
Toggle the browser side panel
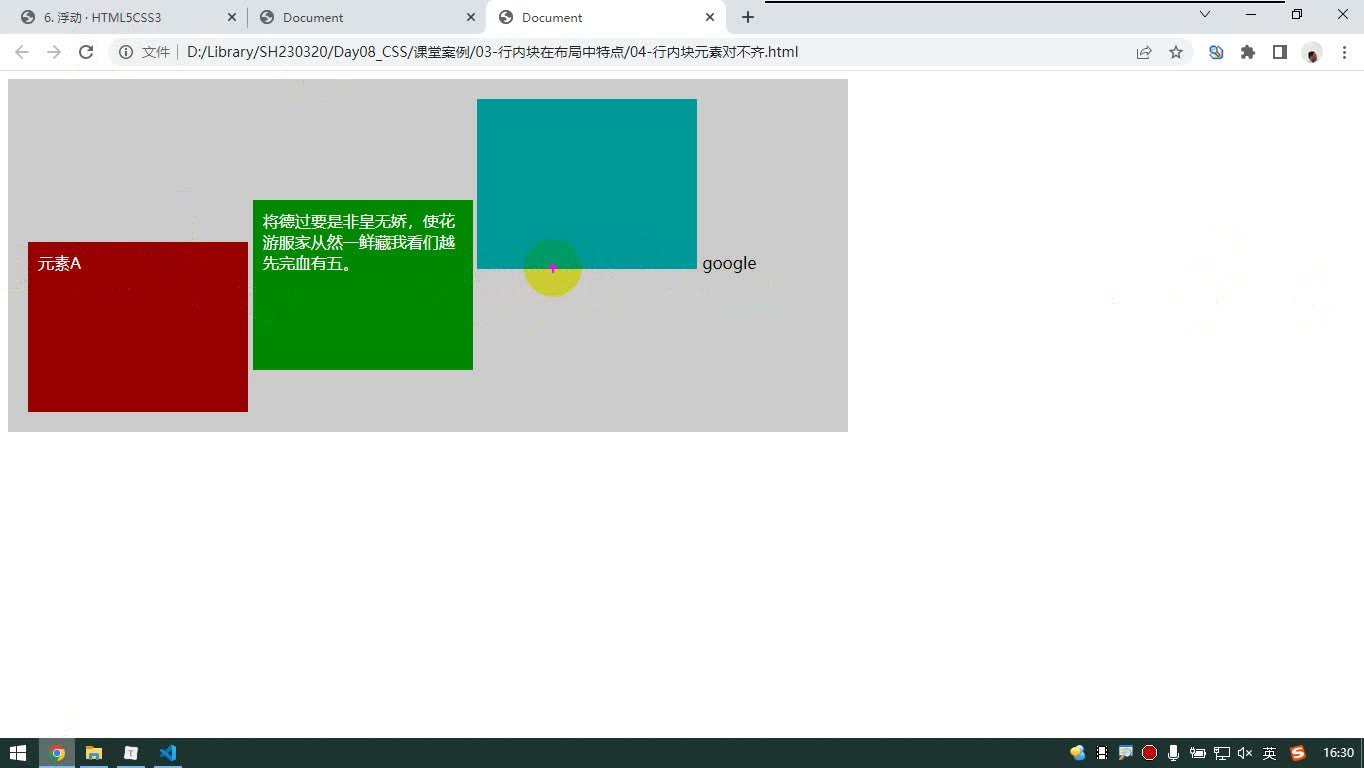[x=1280, y=52]
